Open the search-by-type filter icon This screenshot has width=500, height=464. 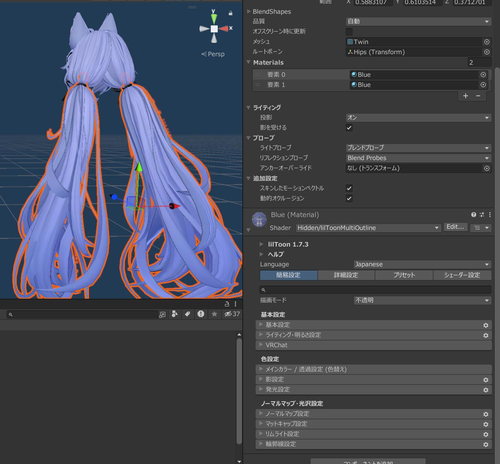[174, 314]
